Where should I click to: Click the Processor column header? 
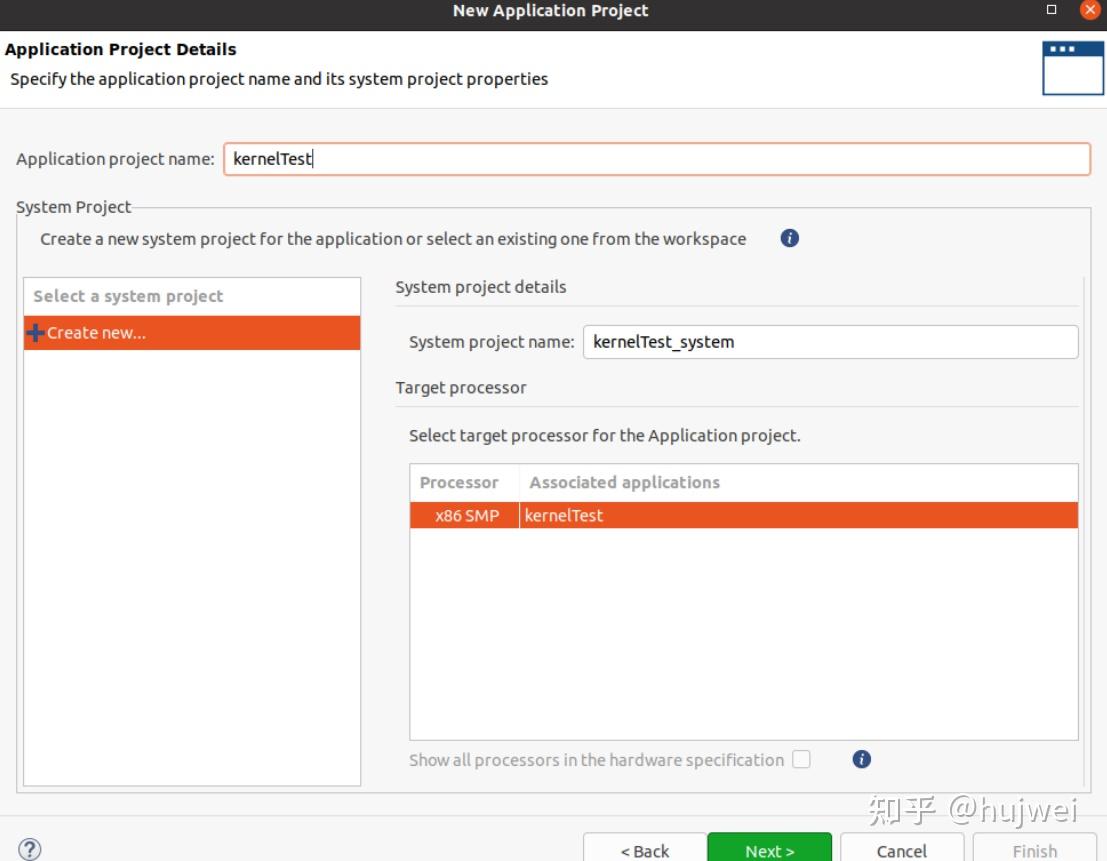click(x=459, y=482)
